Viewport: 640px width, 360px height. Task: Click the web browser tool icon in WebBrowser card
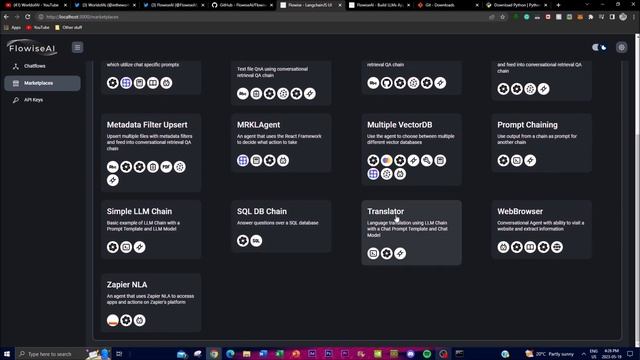(x=557, y=247)
